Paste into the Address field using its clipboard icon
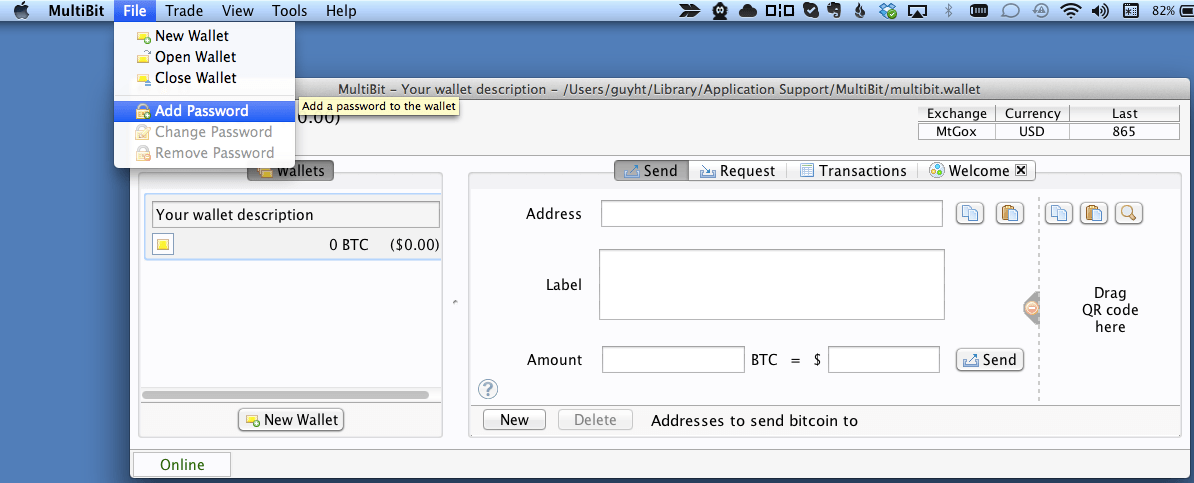1194x483 pixels. (1010, 214)
